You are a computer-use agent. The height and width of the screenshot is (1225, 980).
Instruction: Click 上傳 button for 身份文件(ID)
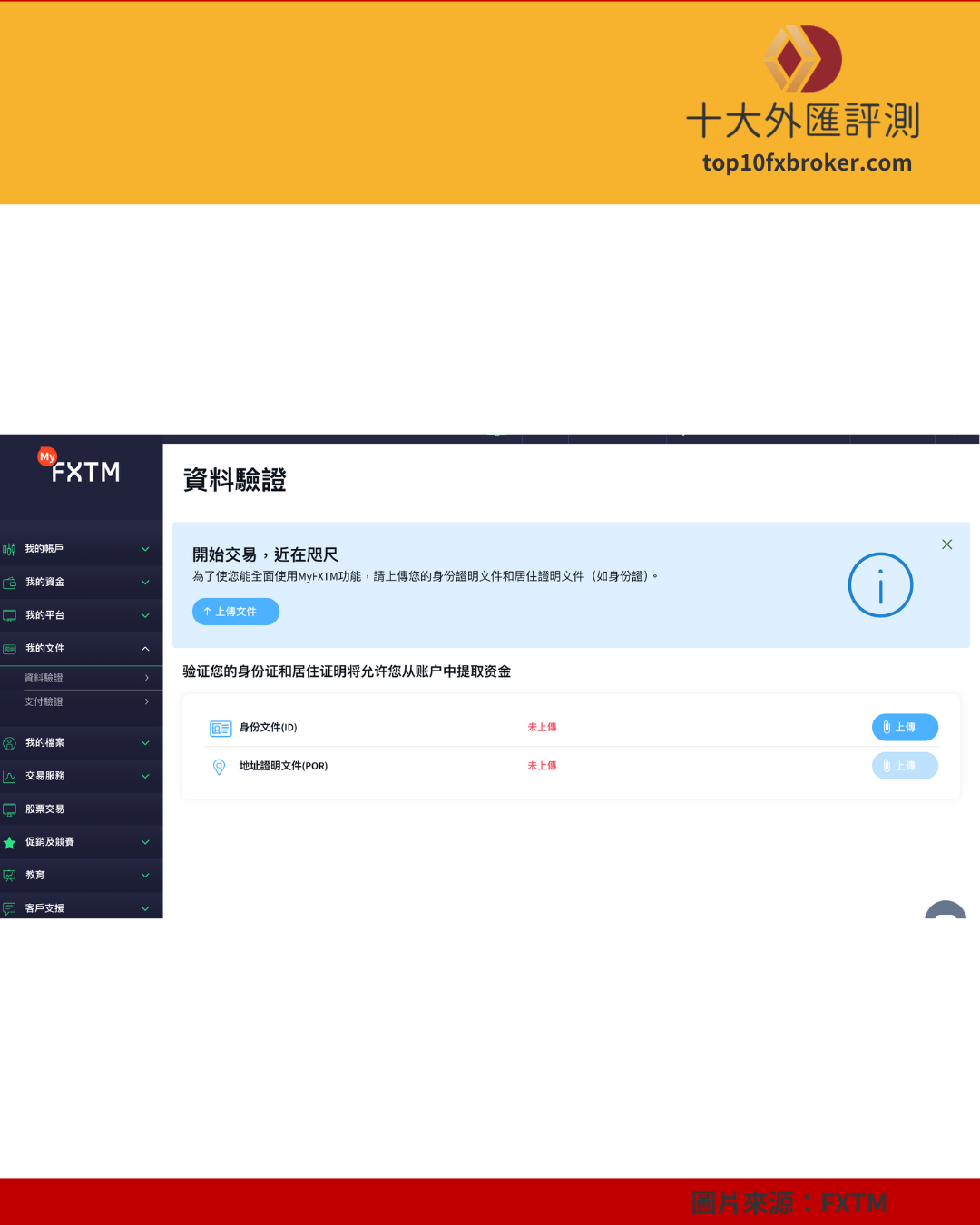(905, 727)
